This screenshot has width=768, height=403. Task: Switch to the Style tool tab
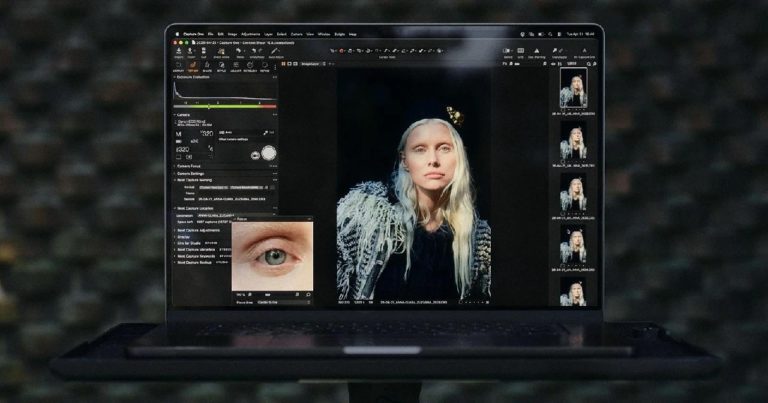click(221, 66)
